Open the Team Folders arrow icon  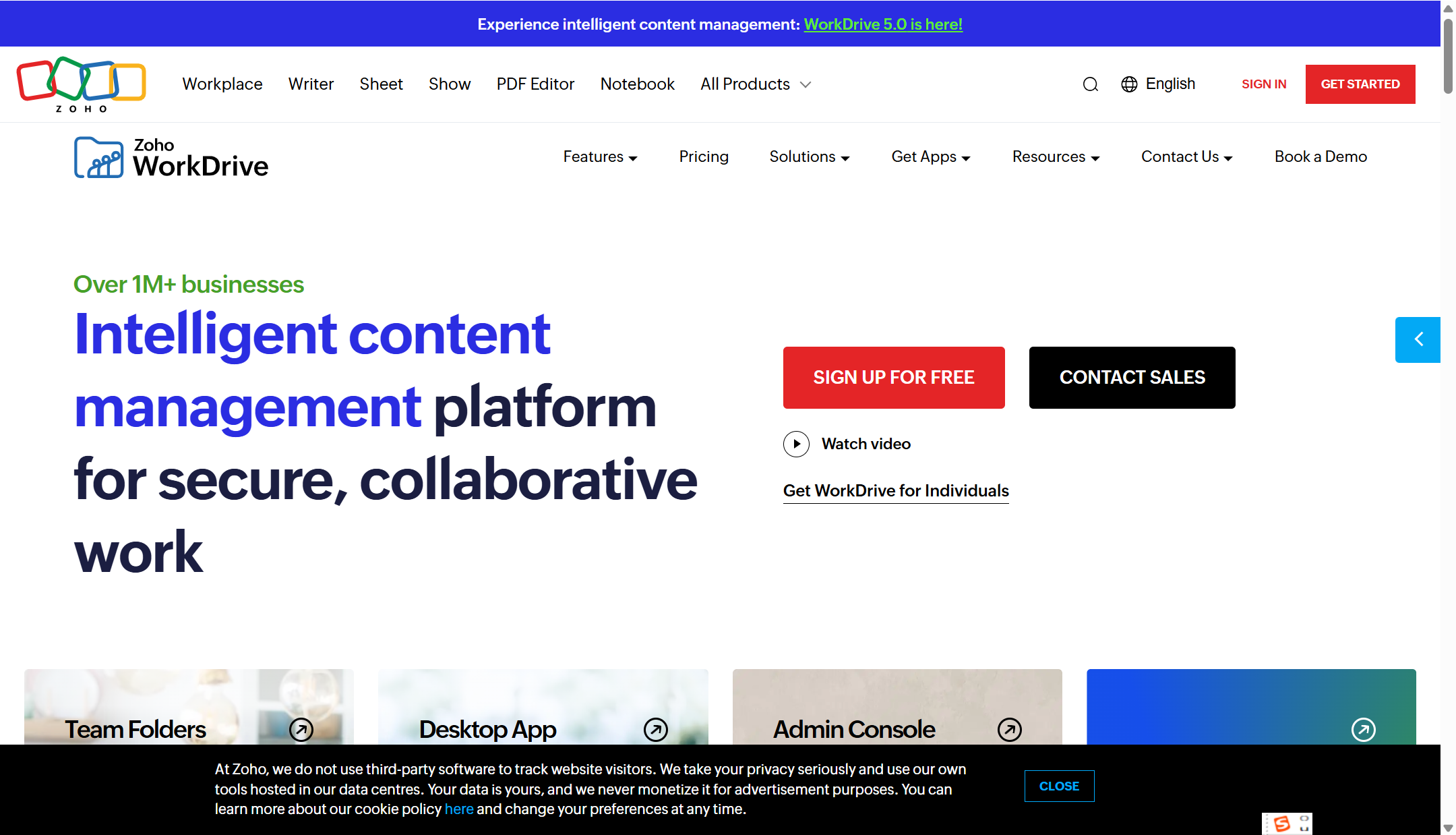pos(301,729)
